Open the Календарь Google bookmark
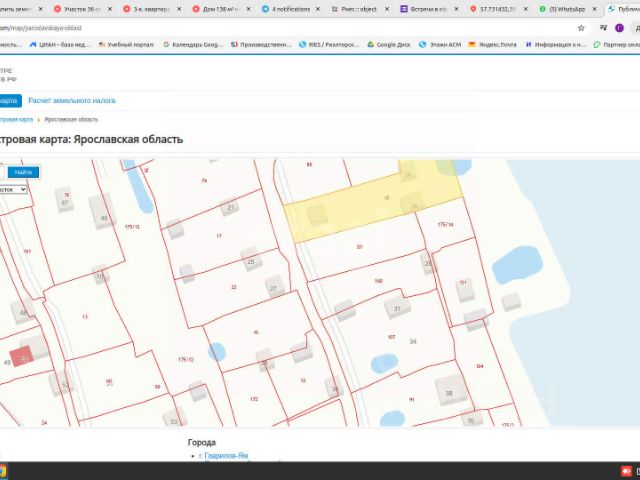The height and width of the screenshot is (480, 640). 193,44
